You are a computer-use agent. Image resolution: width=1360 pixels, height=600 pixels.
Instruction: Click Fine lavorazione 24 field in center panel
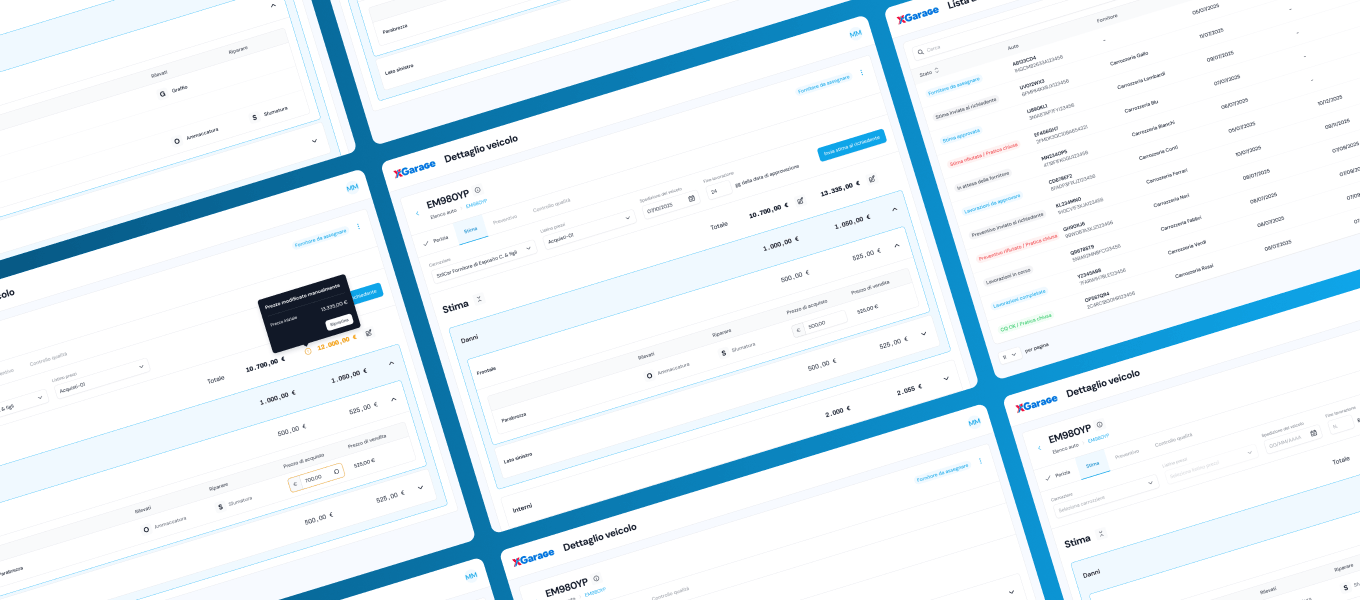pyautogui.click(x=718, y=190)
